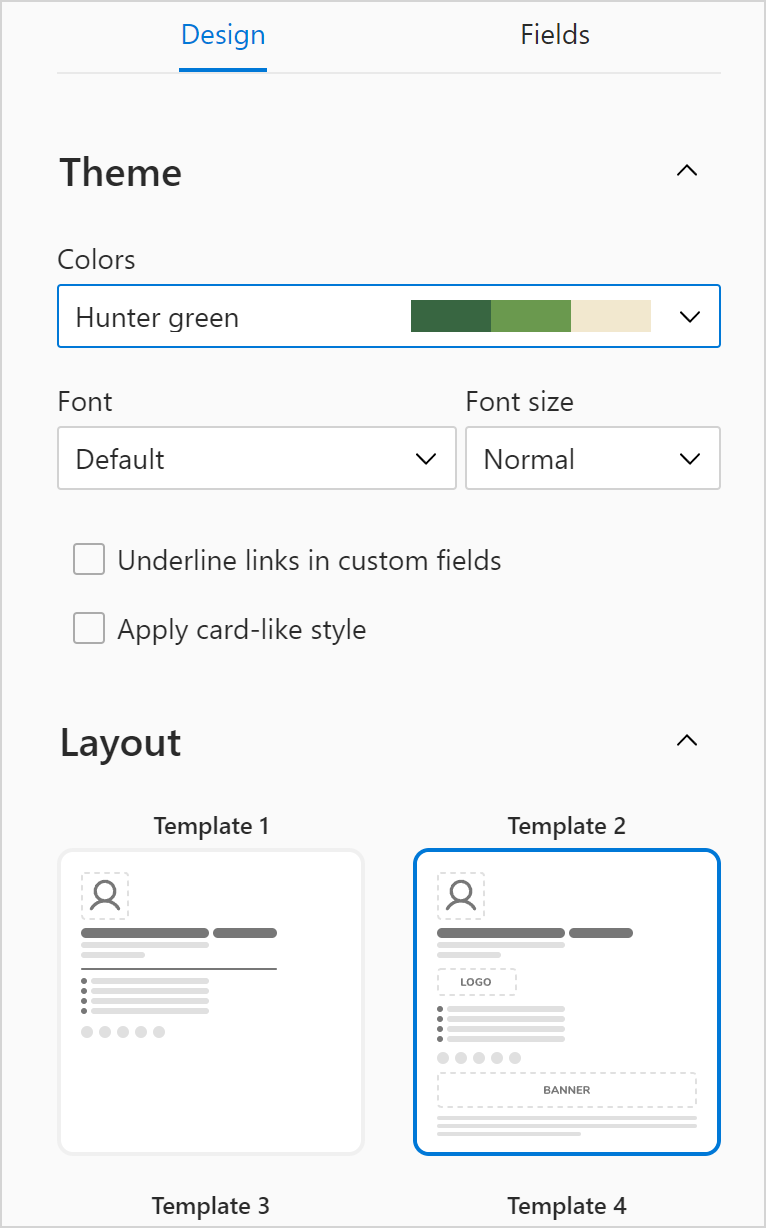
Task: Collapse the Theme section chevron
Action: [x=686, y=171]
